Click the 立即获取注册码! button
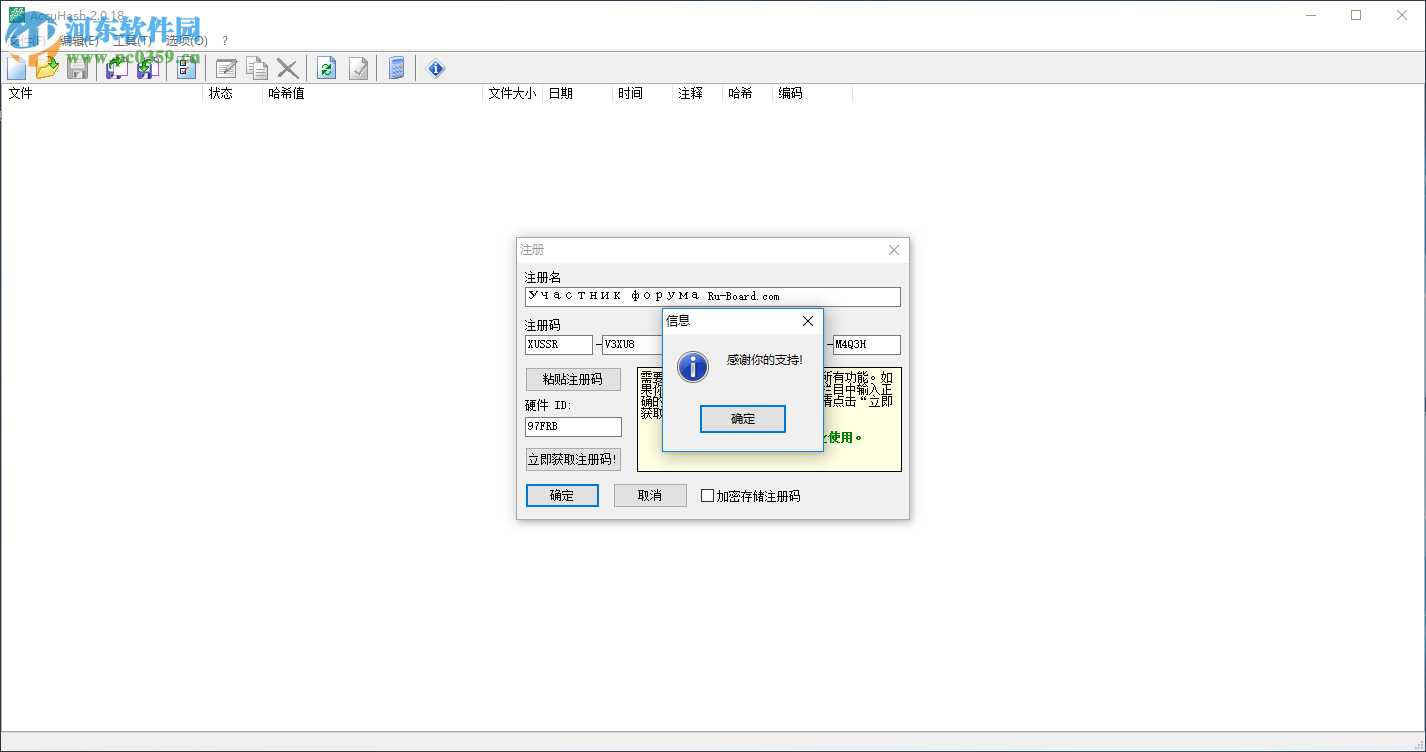This screenshot has height=752, width=1426. point(572,460)
